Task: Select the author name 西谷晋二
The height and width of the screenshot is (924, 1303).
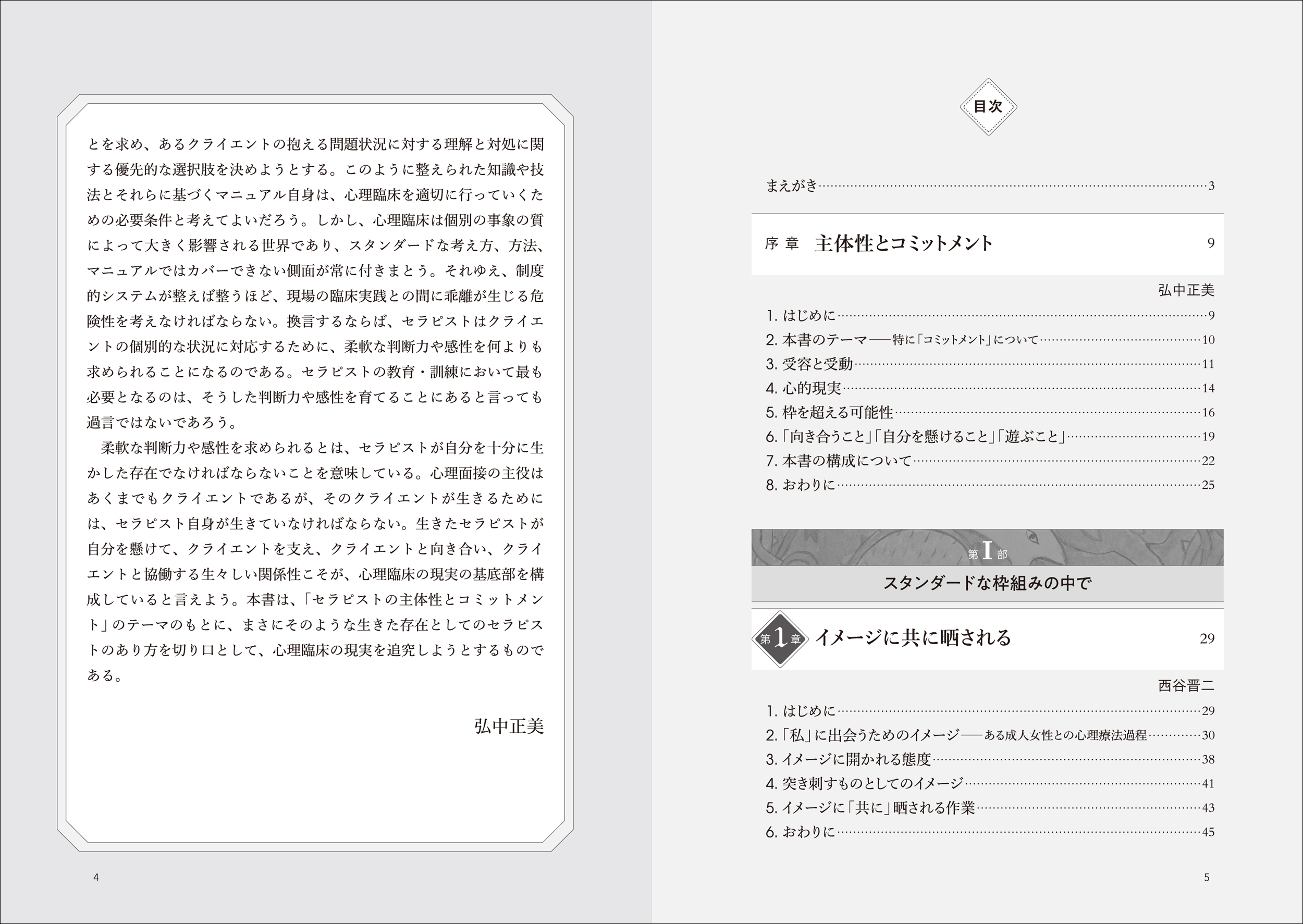Action: click(x=1186, y=686)
